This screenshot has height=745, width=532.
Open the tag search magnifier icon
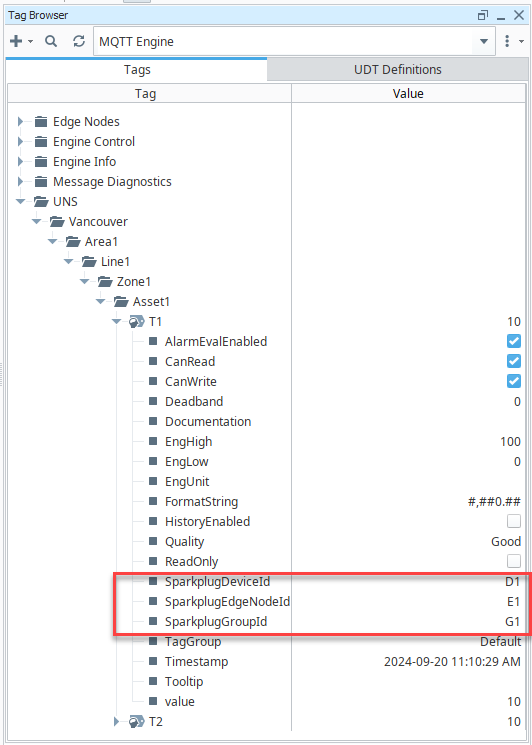click(51, 41)
